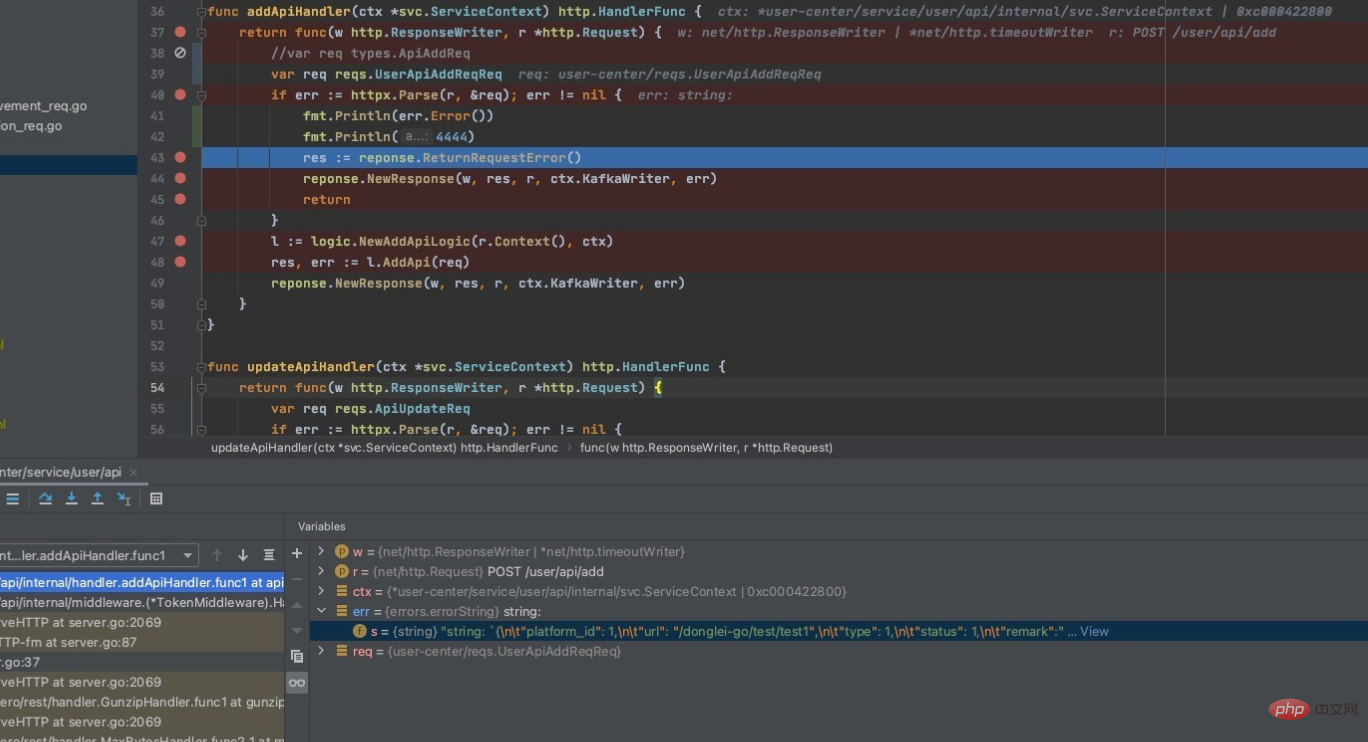The height and width of the screenshot is (742, 1368).
Task: Expand the r variable node
Action: (321, 571)
